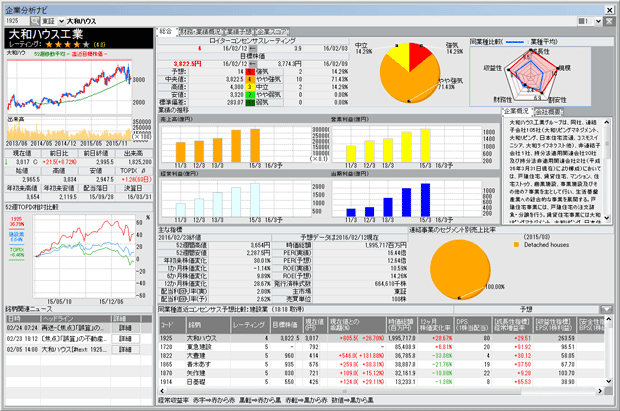
Task: Click the 12ヶ月株価変化率 column header
Action: pos(435,325)
